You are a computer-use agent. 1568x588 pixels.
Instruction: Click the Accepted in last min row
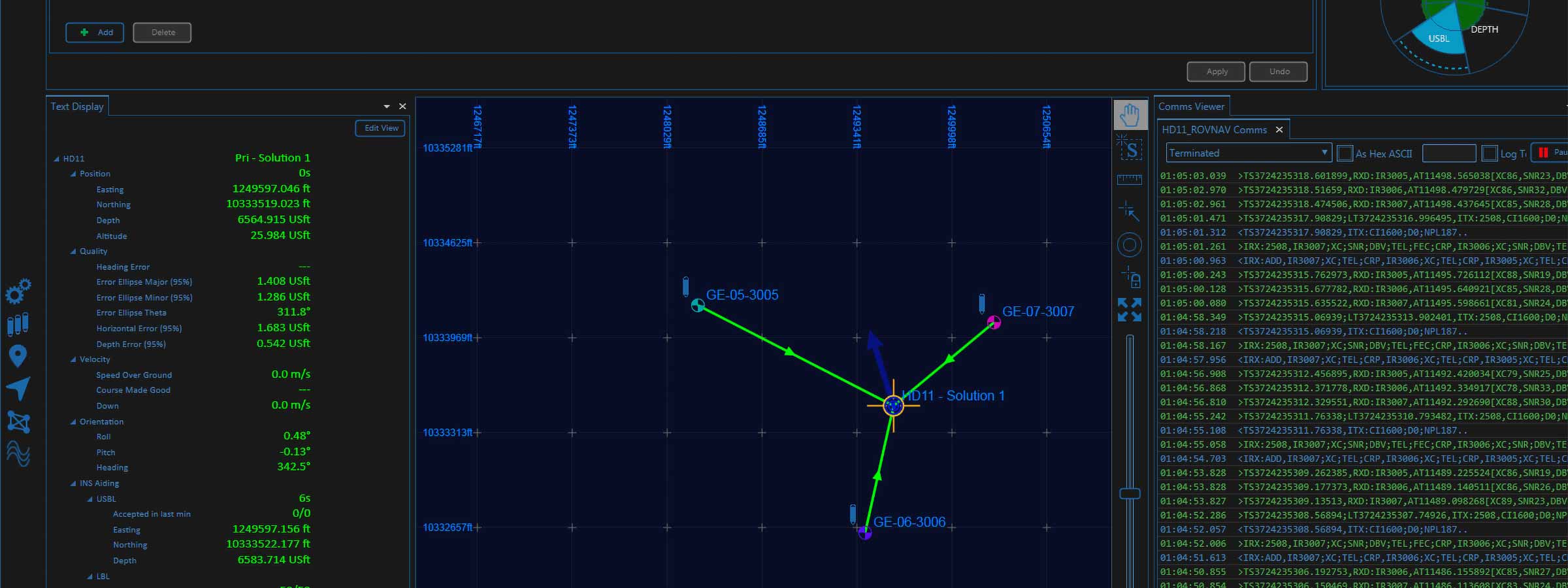[x=212, y=514]
